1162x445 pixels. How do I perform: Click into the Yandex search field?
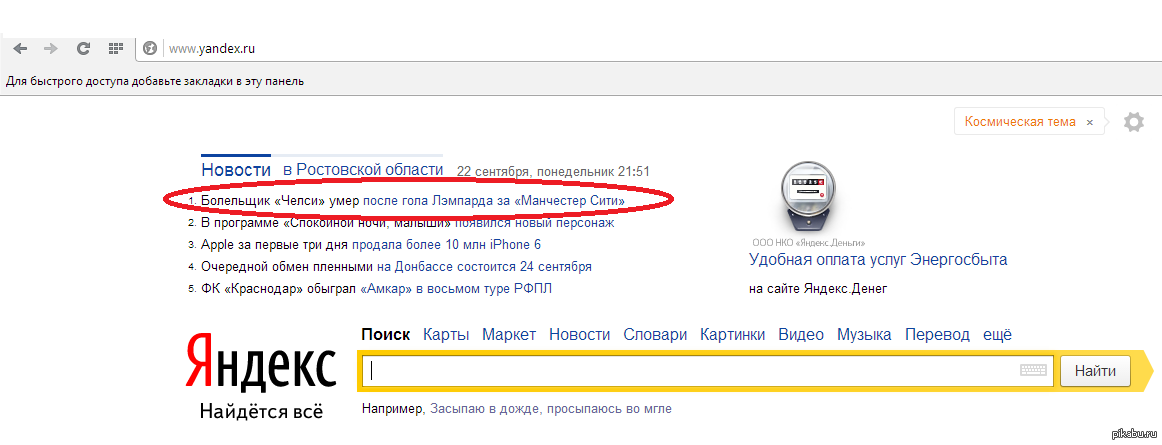[690, 371]
